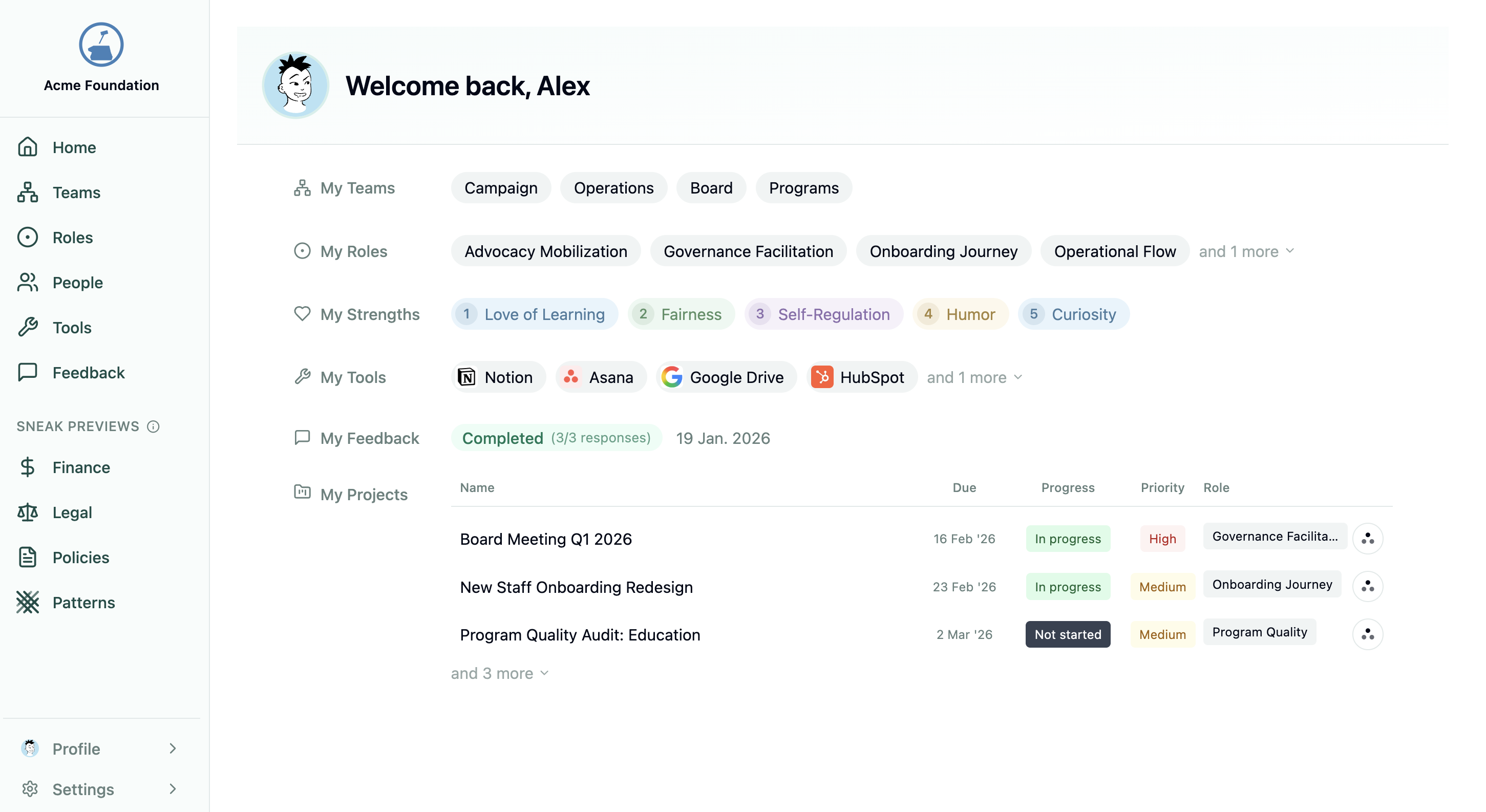Open the Settings submenu in sidebar
The width and height of the screenshot is (1486, 812).
[173, 789]
